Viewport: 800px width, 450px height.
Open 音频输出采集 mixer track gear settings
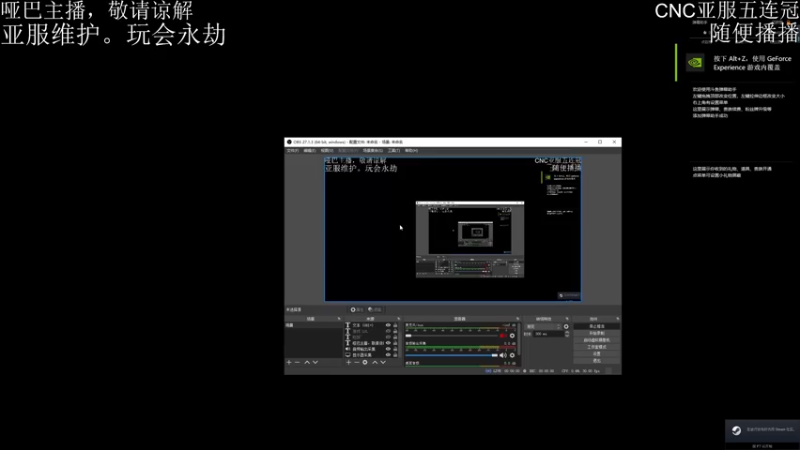512,355
